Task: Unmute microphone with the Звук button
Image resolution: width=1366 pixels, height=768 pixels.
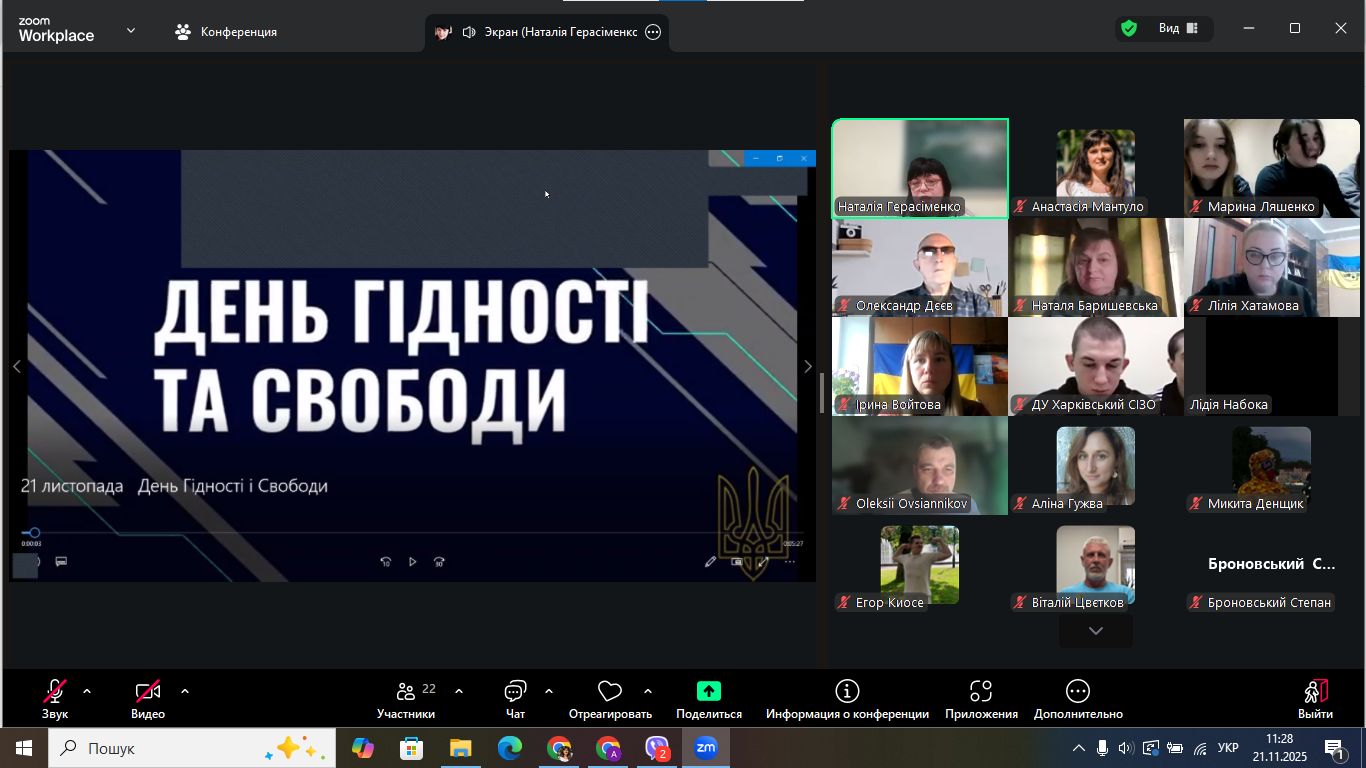Action: tap(55, 698)
